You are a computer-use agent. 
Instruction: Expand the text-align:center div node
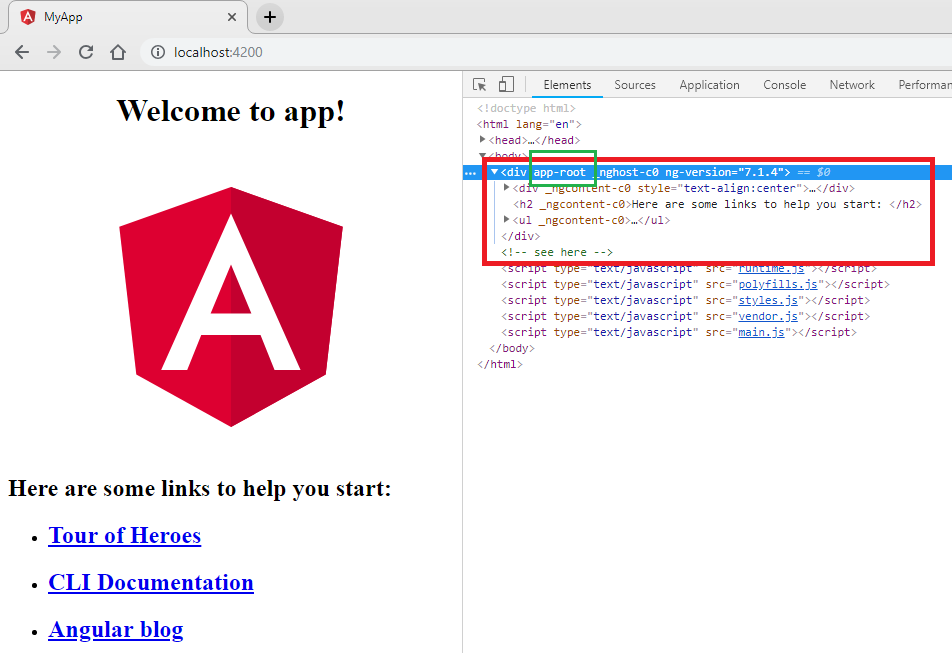[506, 188]
